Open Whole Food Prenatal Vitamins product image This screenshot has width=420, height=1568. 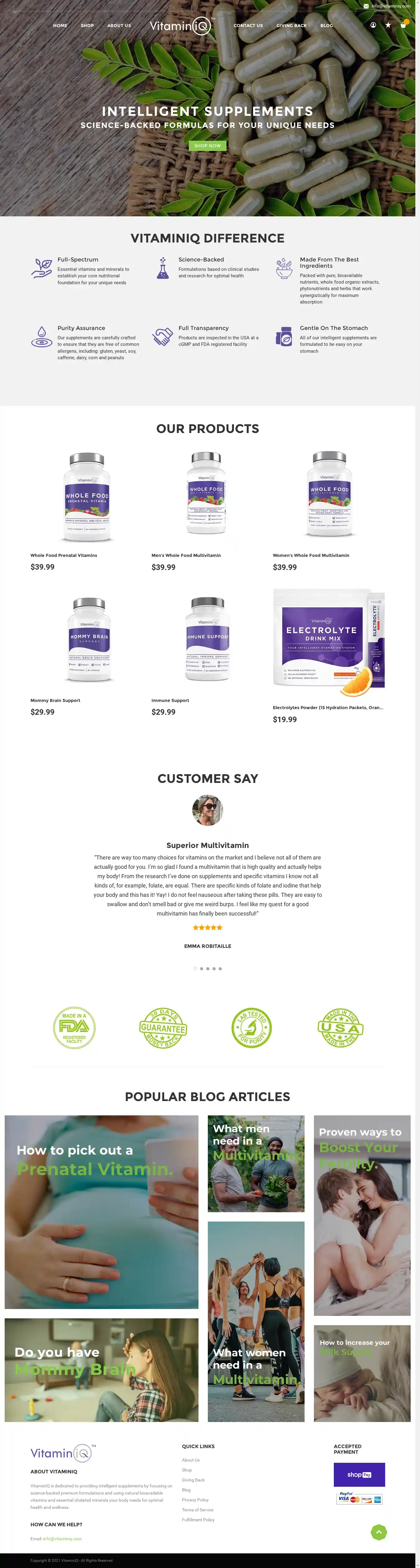[x=87, y=497]
